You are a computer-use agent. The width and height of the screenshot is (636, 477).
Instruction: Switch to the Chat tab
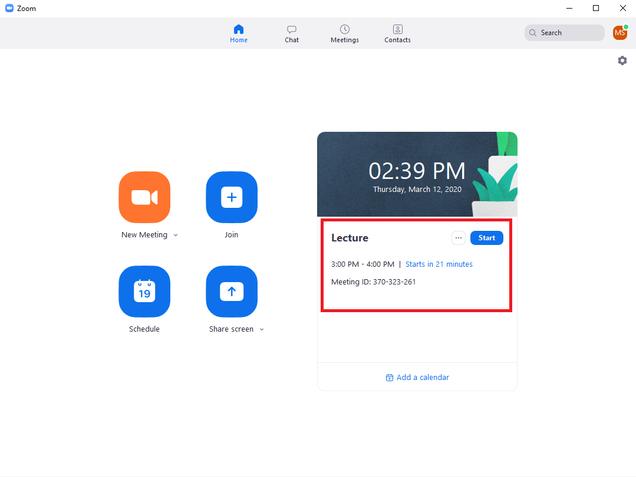pyautogui.click(x=291, y=33)
